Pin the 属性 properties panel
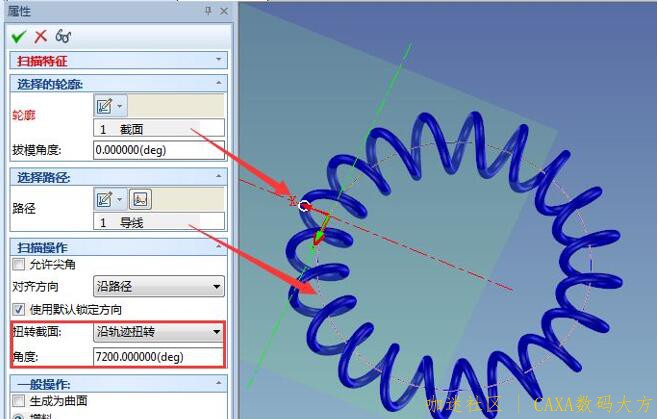This screenshot has height=419, width=658. [x=208, y=11]
